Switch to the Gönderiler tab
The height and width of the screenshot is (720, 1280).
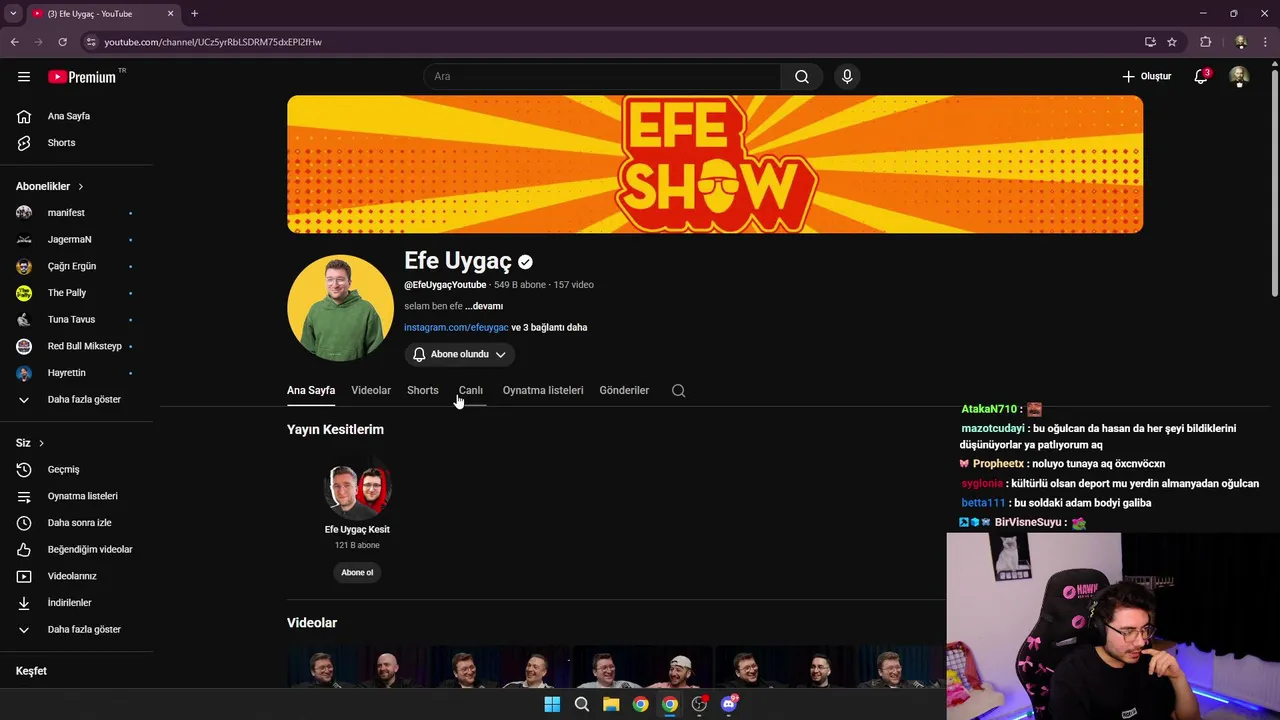624,390
